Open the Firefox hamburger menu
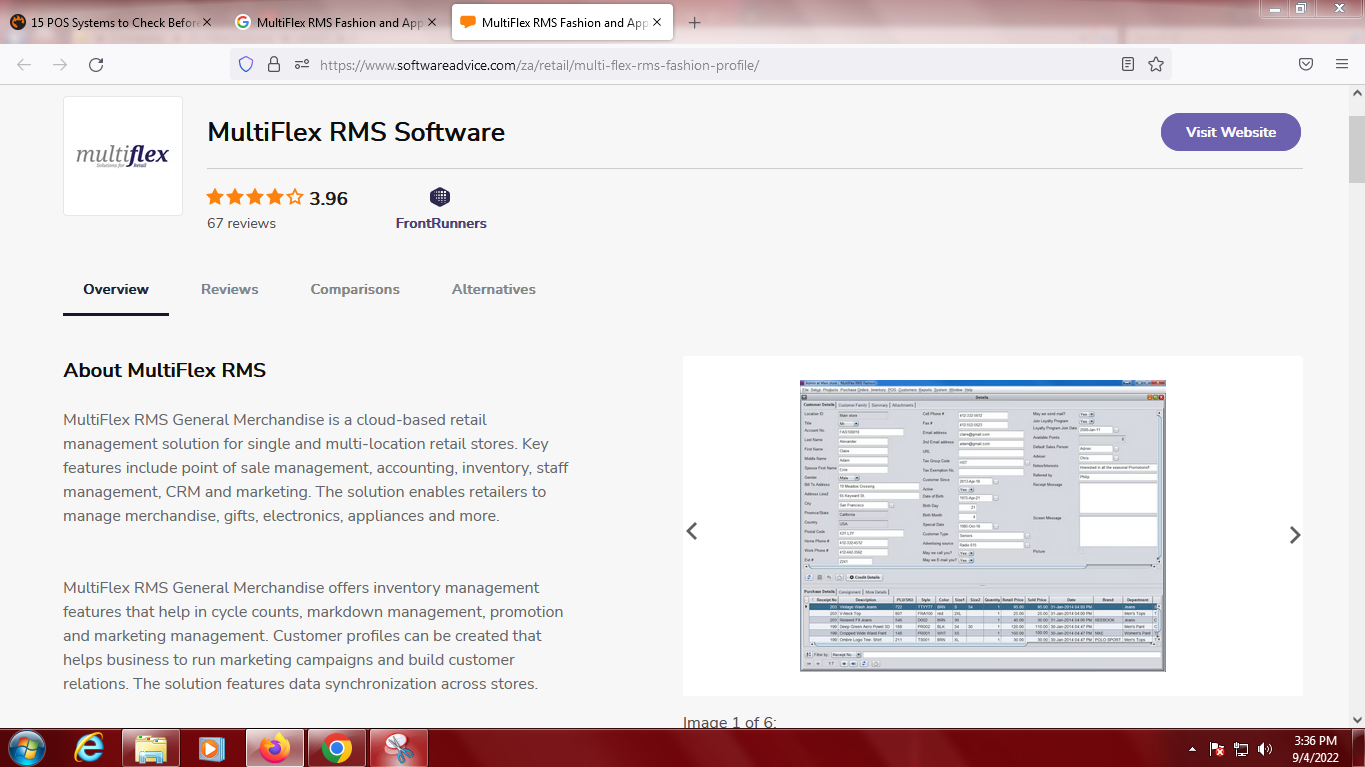 click(1342, 64)
